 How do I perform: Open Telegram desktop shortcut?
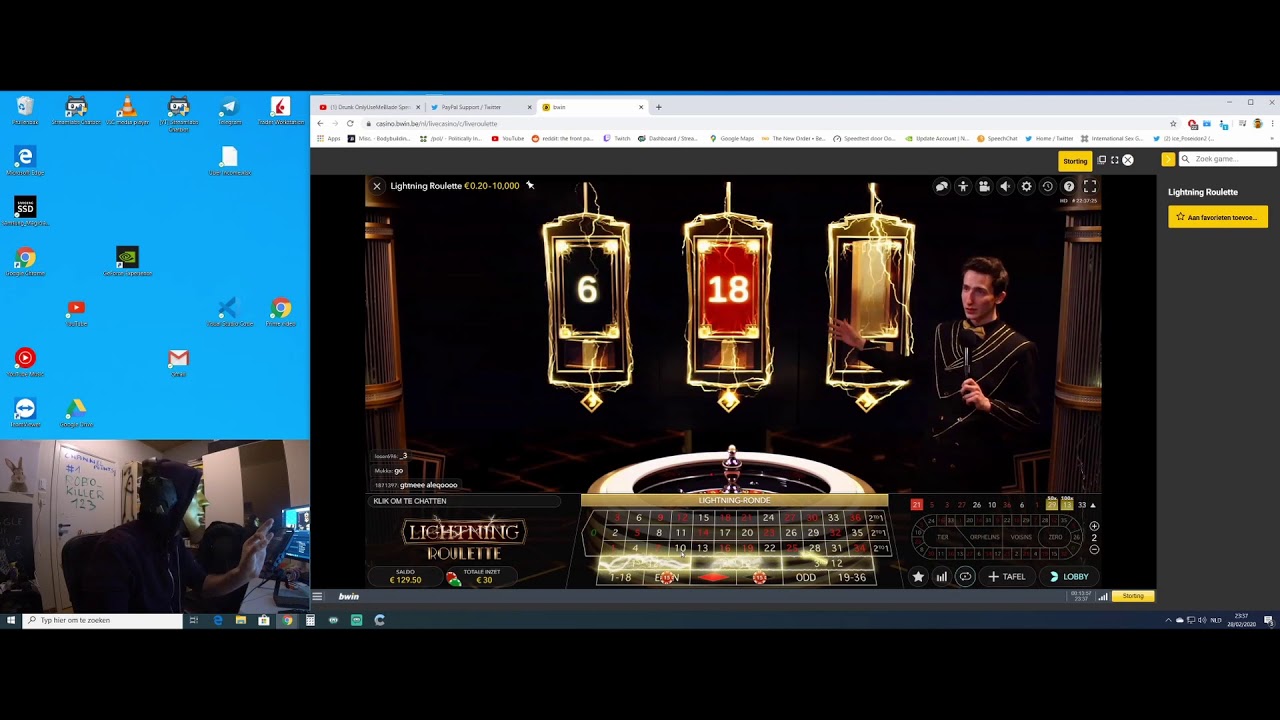tap(229, 112)
